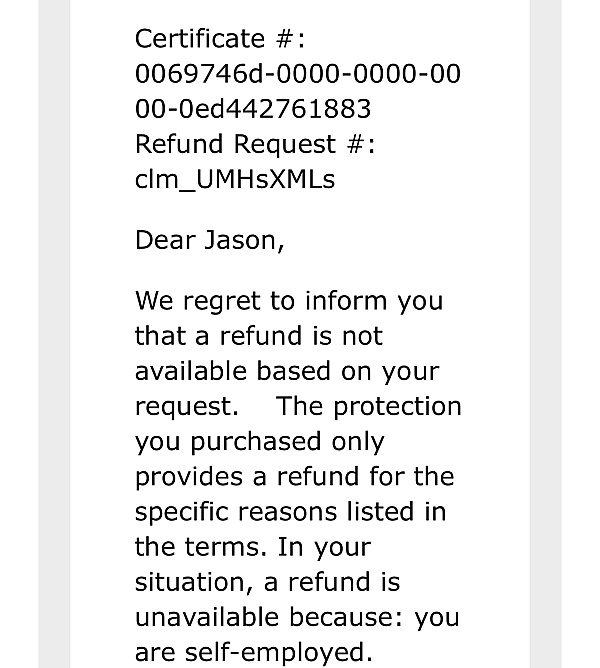Click the "Dear Jason," greeting
The width and height of the screenshot is (600, 668).
(210, 241)
